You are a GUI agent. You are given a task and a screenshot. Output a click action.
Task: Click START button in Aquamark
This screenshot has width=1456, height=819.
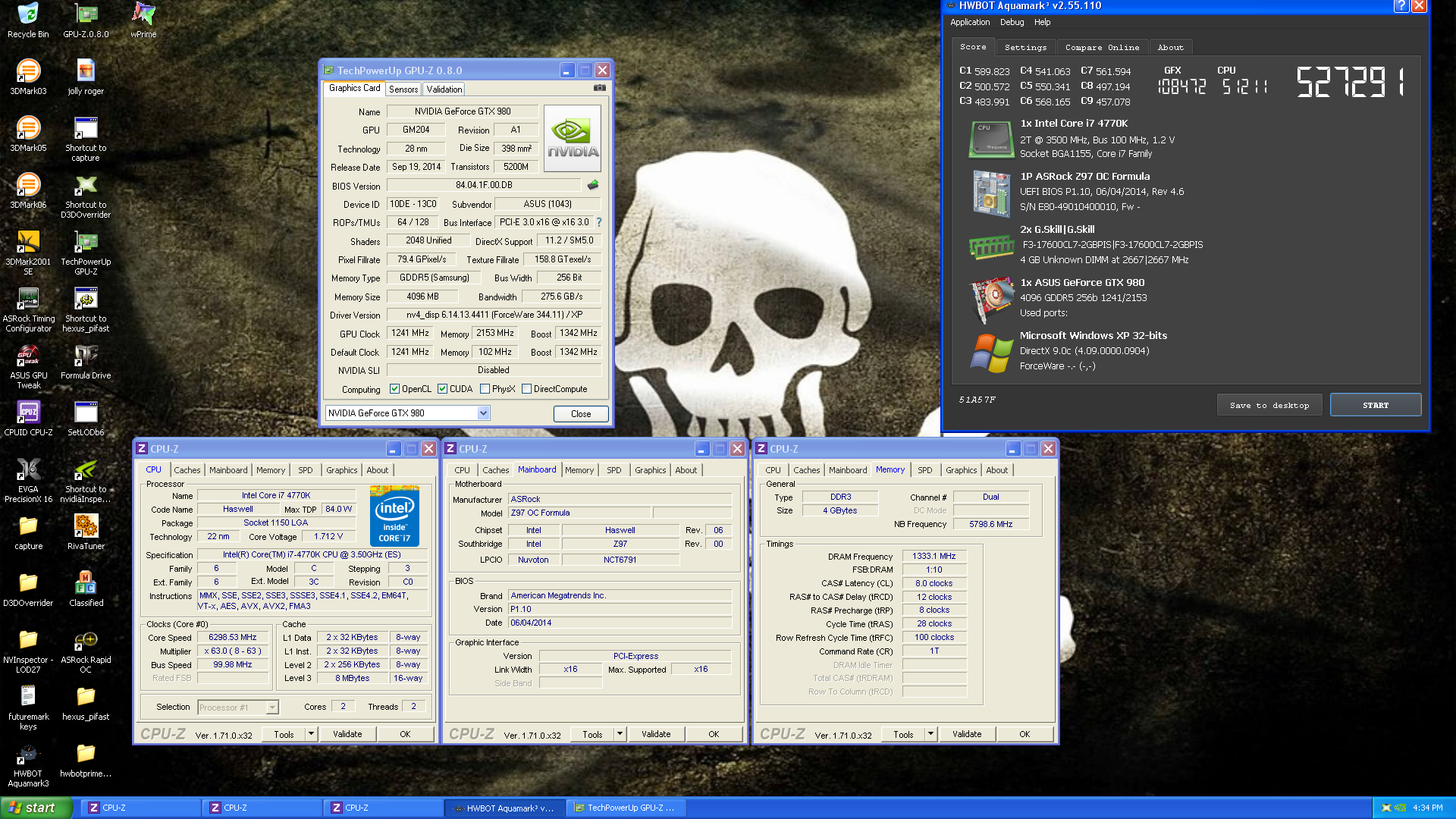pyautogui.click(x=1376, y=405)
